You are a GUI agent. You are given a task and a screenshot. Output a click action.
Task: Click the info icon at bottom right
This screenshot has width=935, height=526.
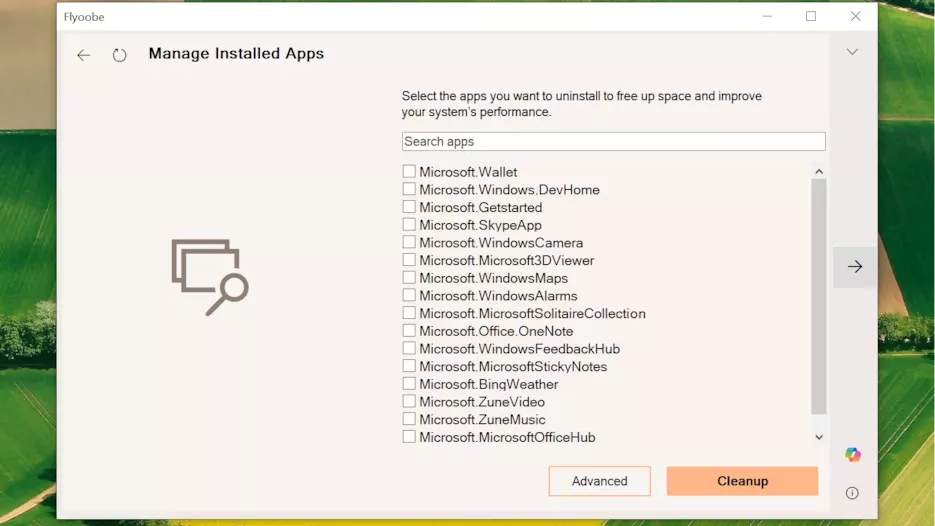point(852,493)
